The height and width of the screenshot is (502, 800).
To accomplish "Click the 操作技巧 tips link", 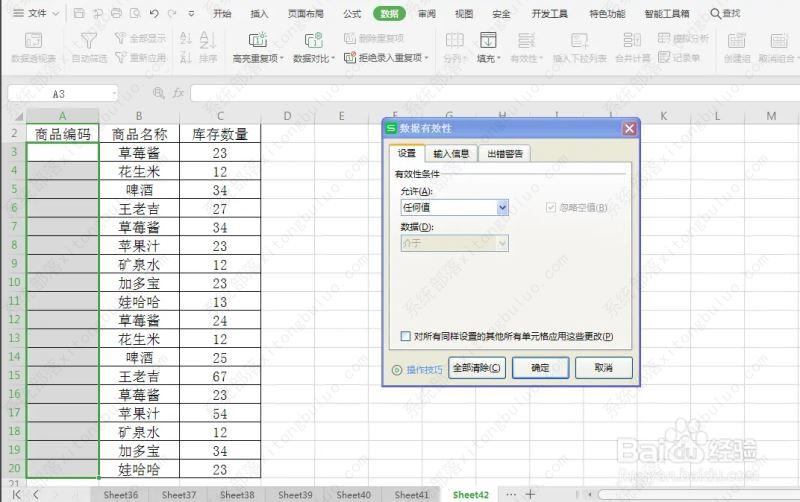I will tap(417, 369).
